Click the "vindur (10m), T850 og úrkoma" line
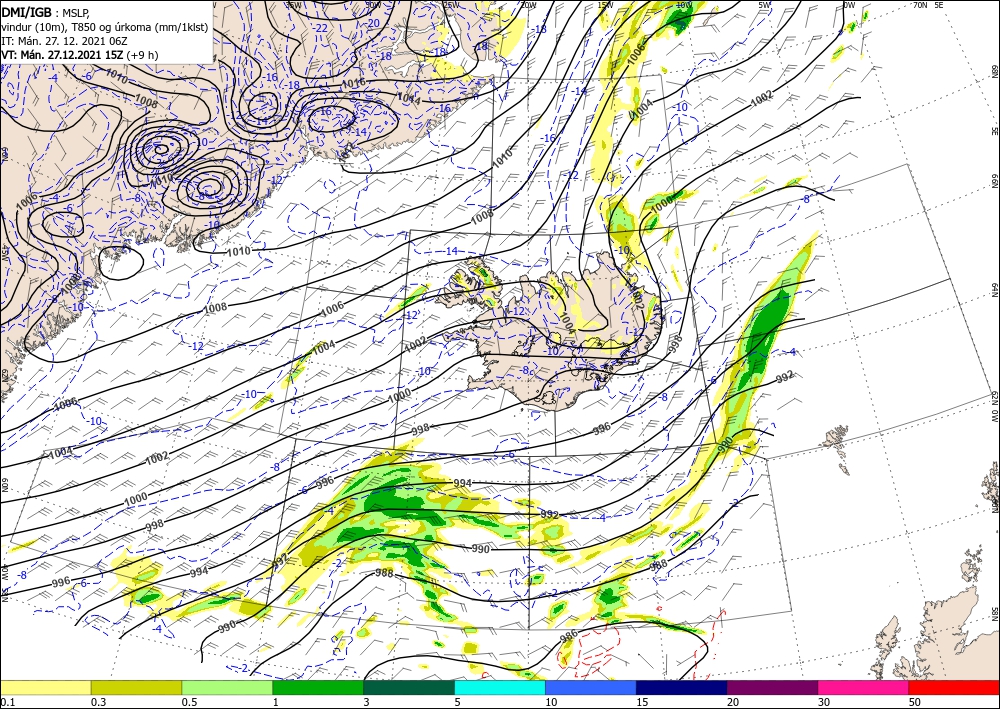1000x709 pixels. click(105, 27)
